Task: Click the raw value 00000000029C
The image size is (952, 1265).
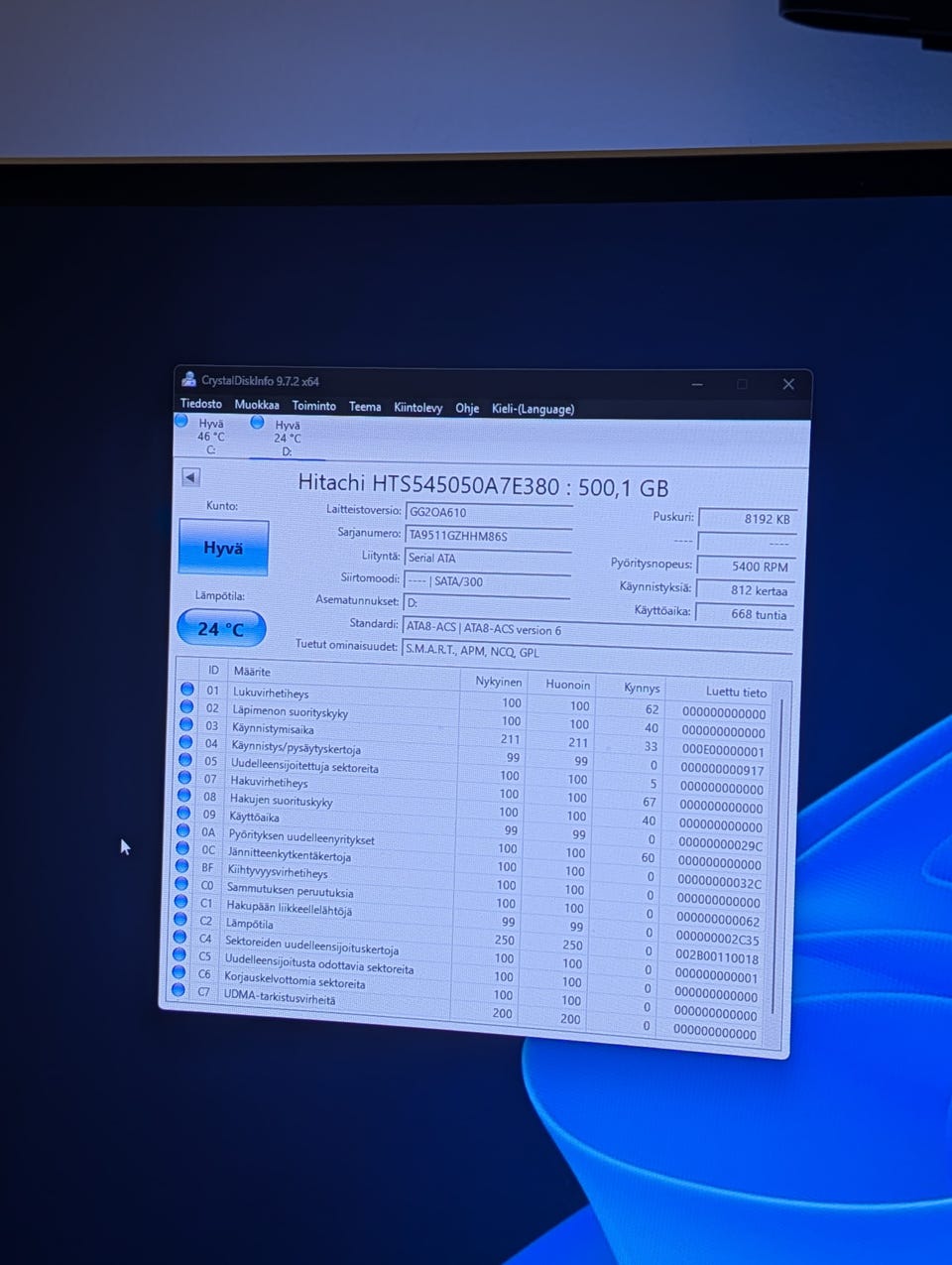Action: coord(721,845)
